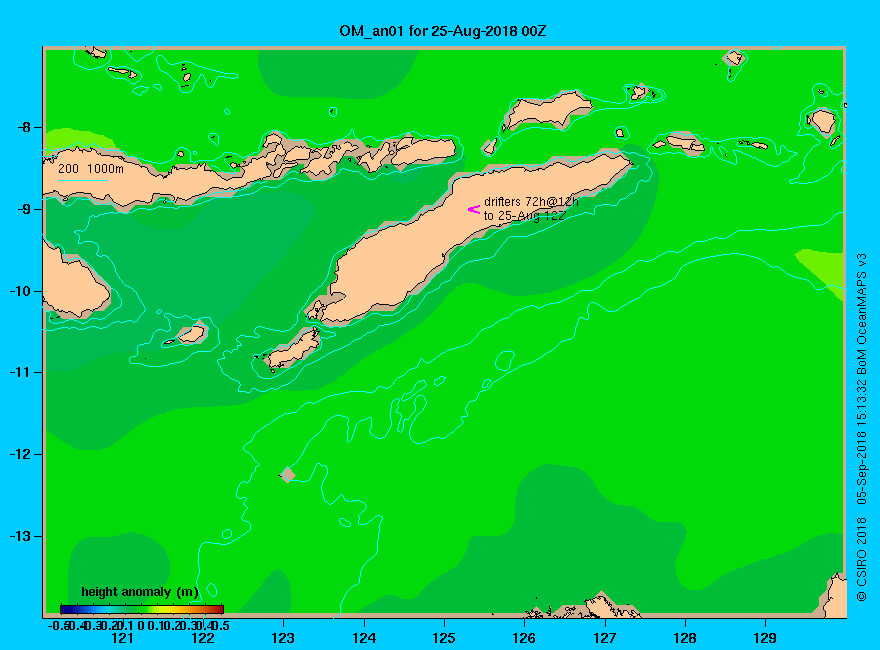Viewport: 880px width, 650px height.
Task: Click the 127 longitude axis label
Action: coord(604,638)
